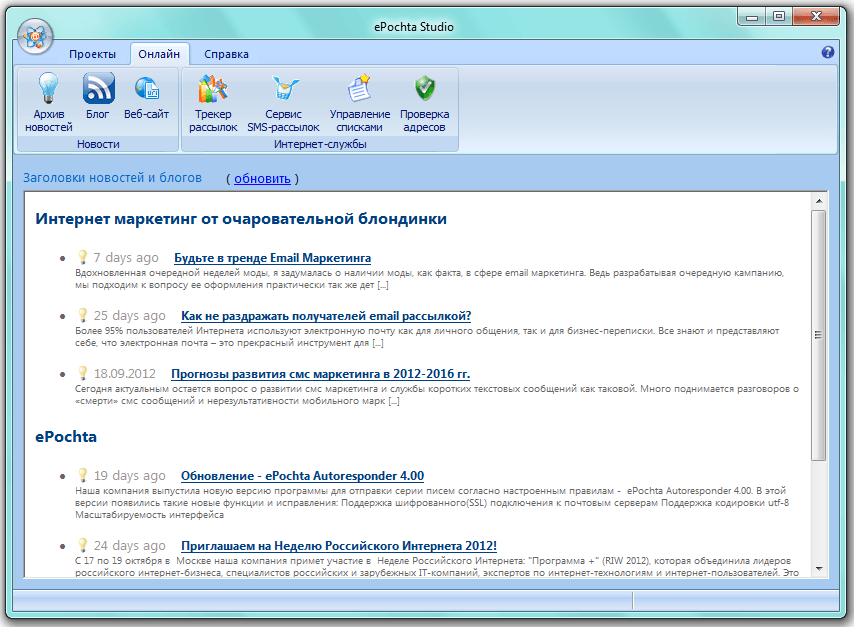Viewport: 854px width, 627px height.
Task: Open 'Обновление - ePochta Autoresponder 4.00' link
Action: (302, 476)
